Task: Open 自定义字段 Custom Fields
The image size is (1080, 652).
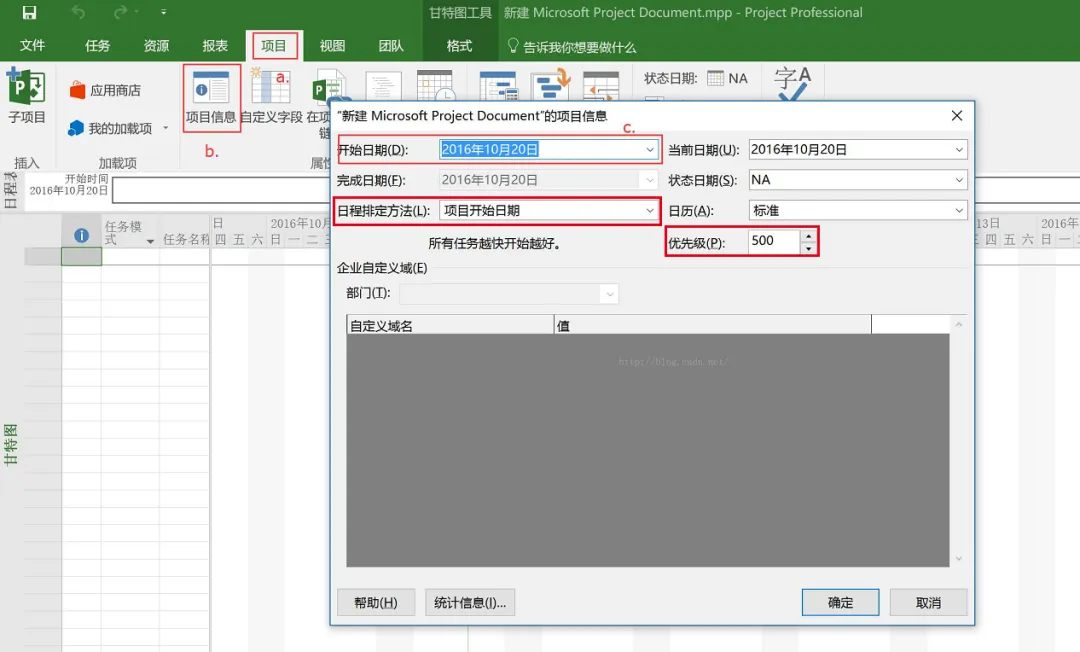Action: 271,98
